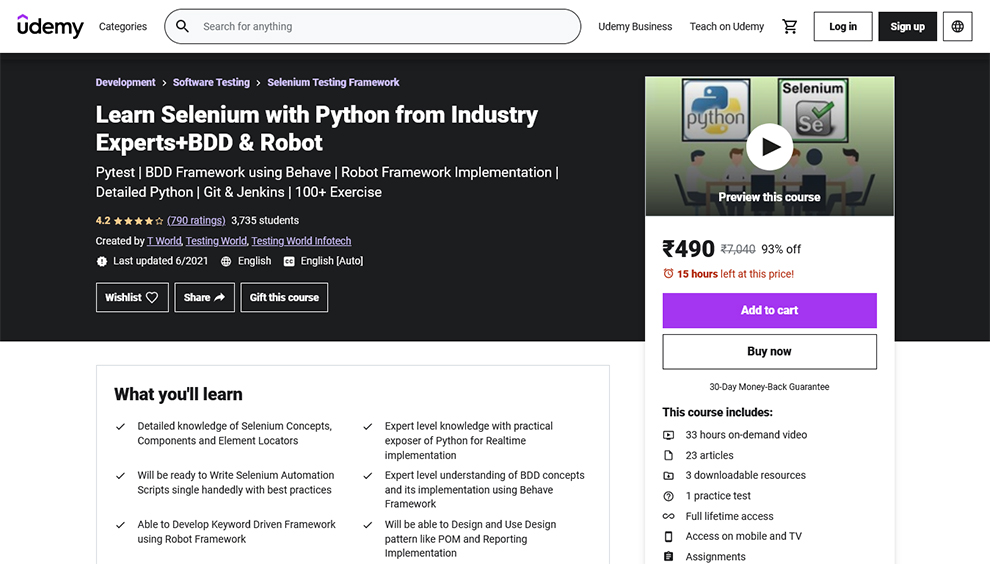Click the 3,735 students text
The image size is (990, 564).
point(265,220)
